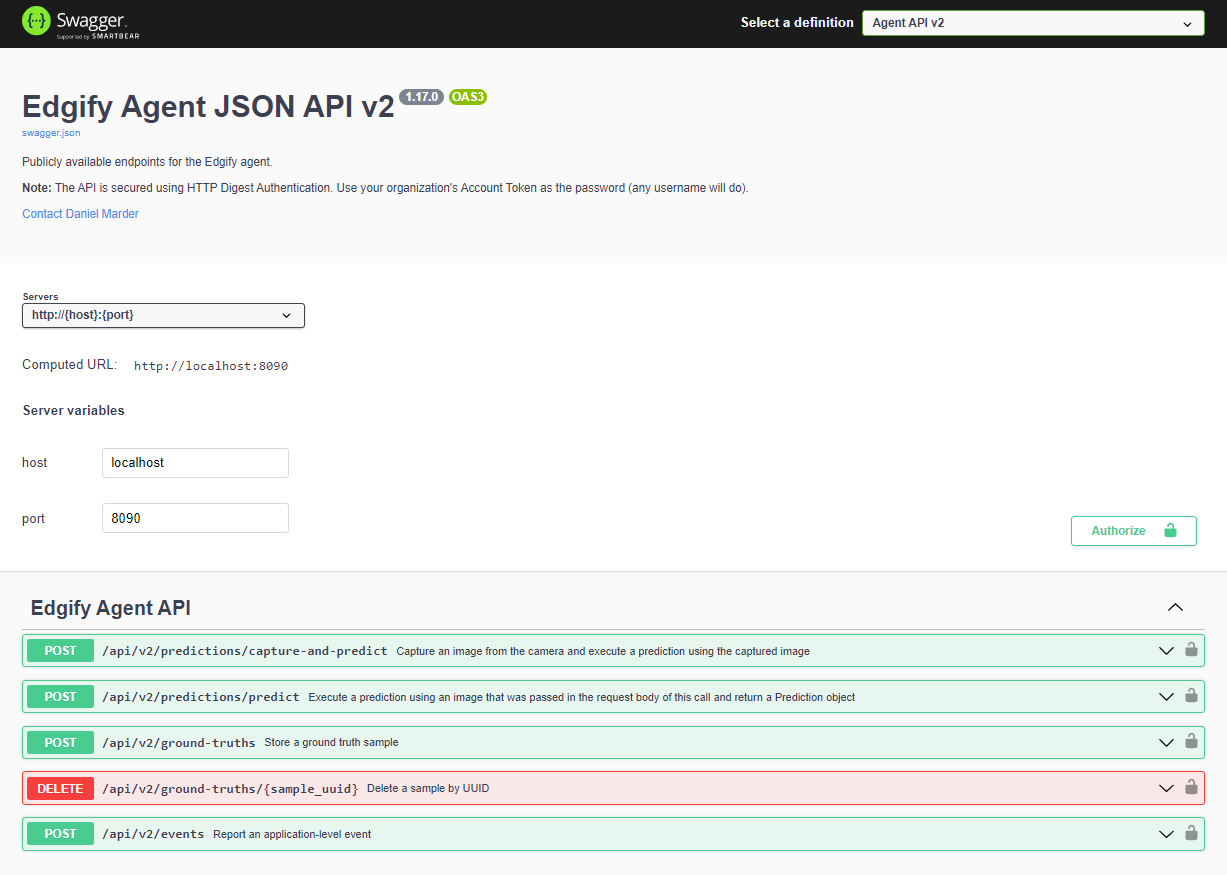
Task: Click the POST badge for predictions/predict
Action: tap(60, 697)
